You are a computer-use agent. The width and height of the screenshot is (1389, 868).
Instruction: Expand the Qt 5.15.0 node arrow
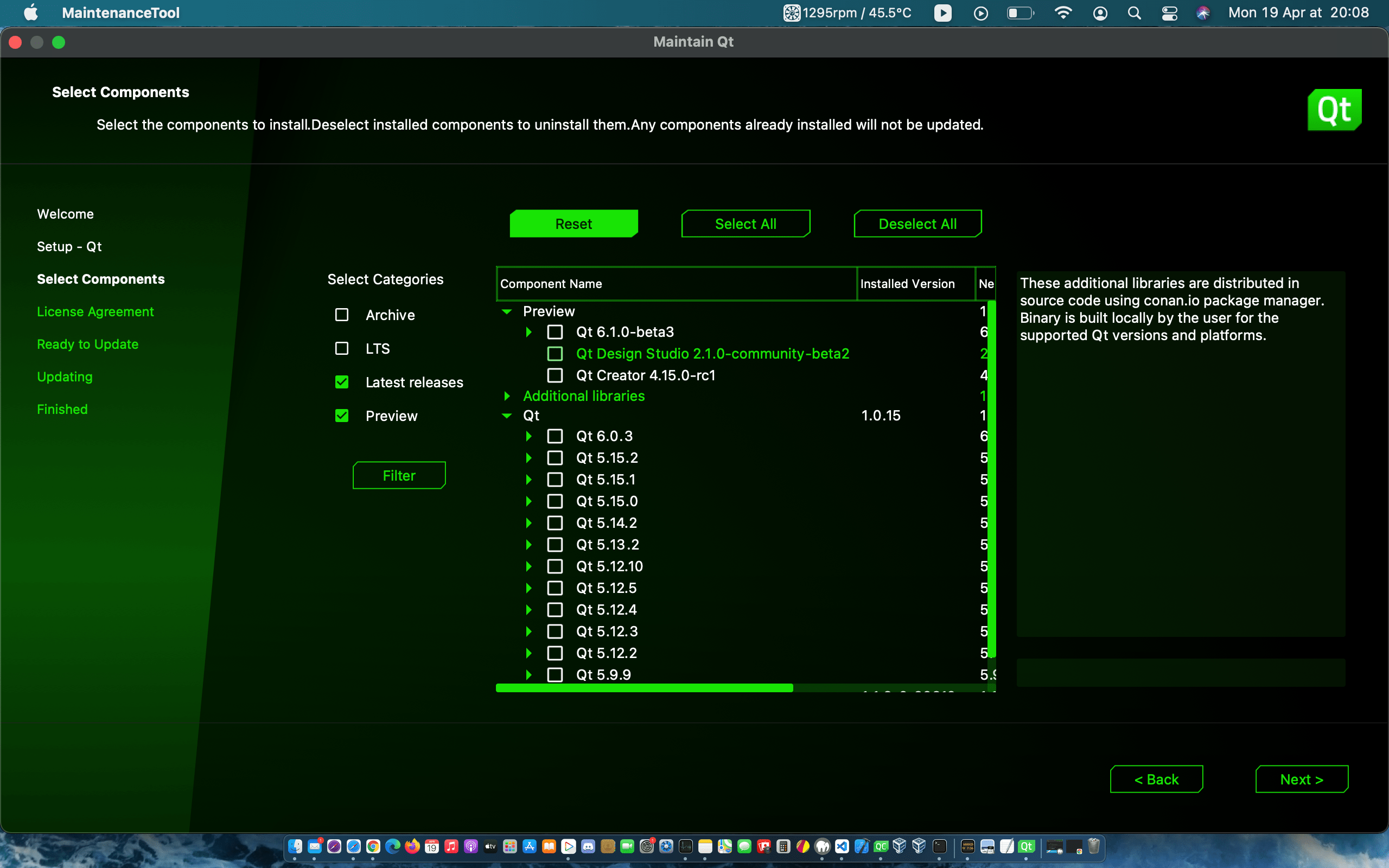(x=528, y=501)
